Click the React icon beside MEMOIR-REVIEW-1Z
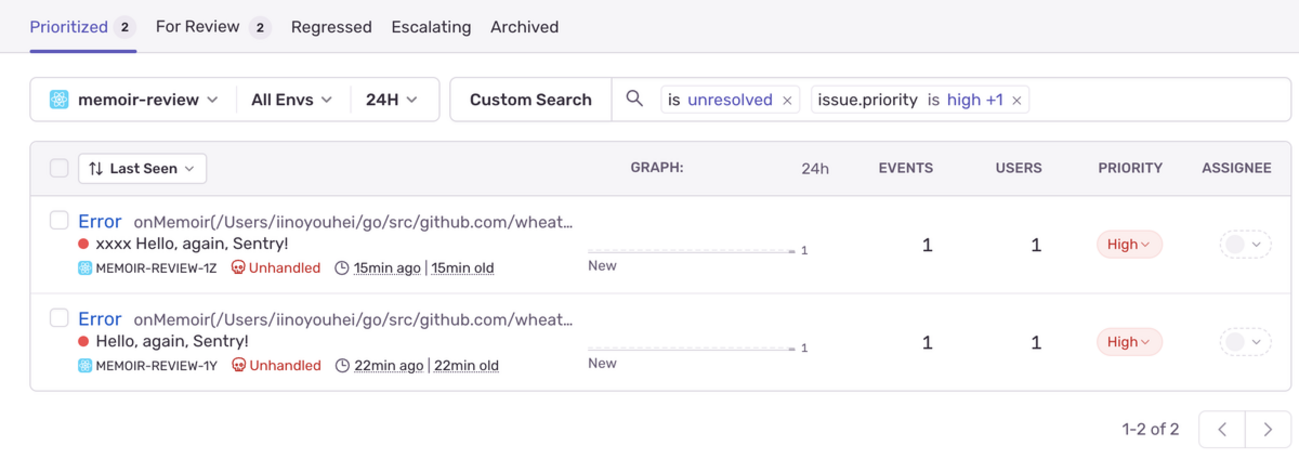The height and width of the screenshot is (472, 1299). coord(85,268)
